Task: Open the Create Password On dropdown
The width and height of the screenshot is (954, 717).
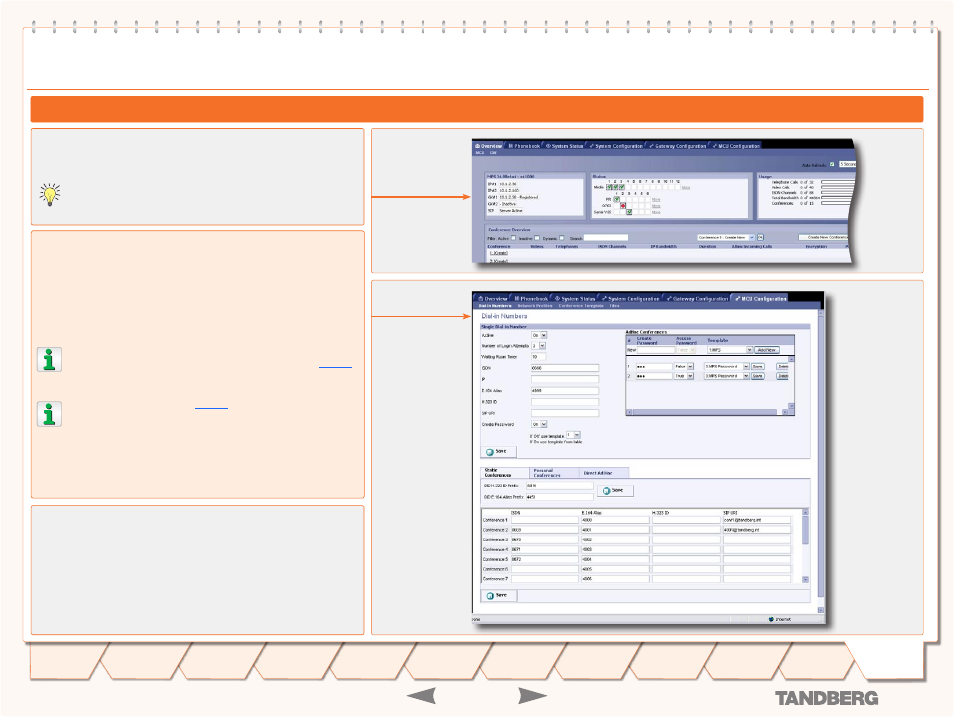Action: pos(539,424)
